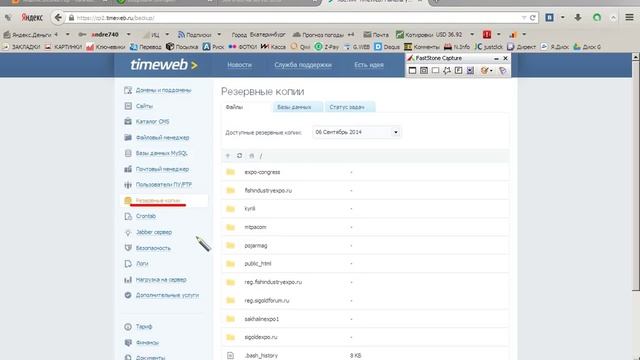This screenshot has width=640, height=360.
Task: Open the backup date dropdown 06 Сентябрь 2014
Action: coord(357,132)
